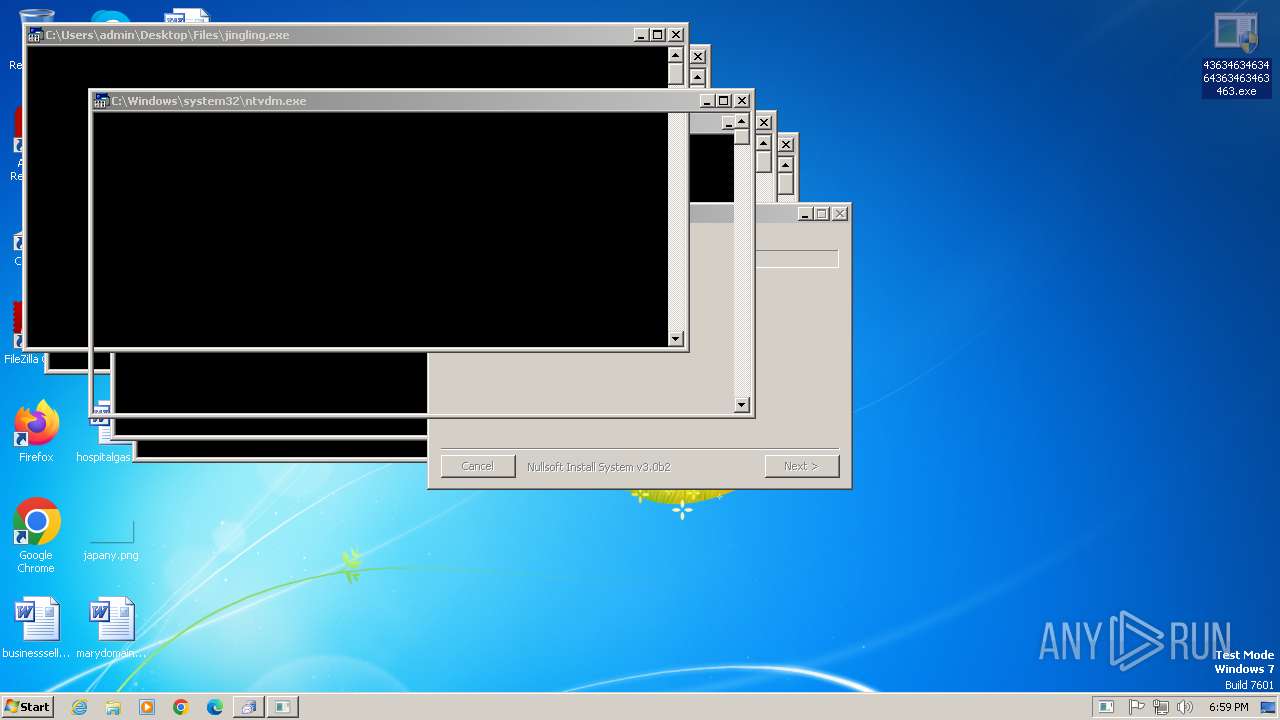1280x720 pixels.
Task: Open the 6:59 PM clock in the tray
Action: (1229, 707)
